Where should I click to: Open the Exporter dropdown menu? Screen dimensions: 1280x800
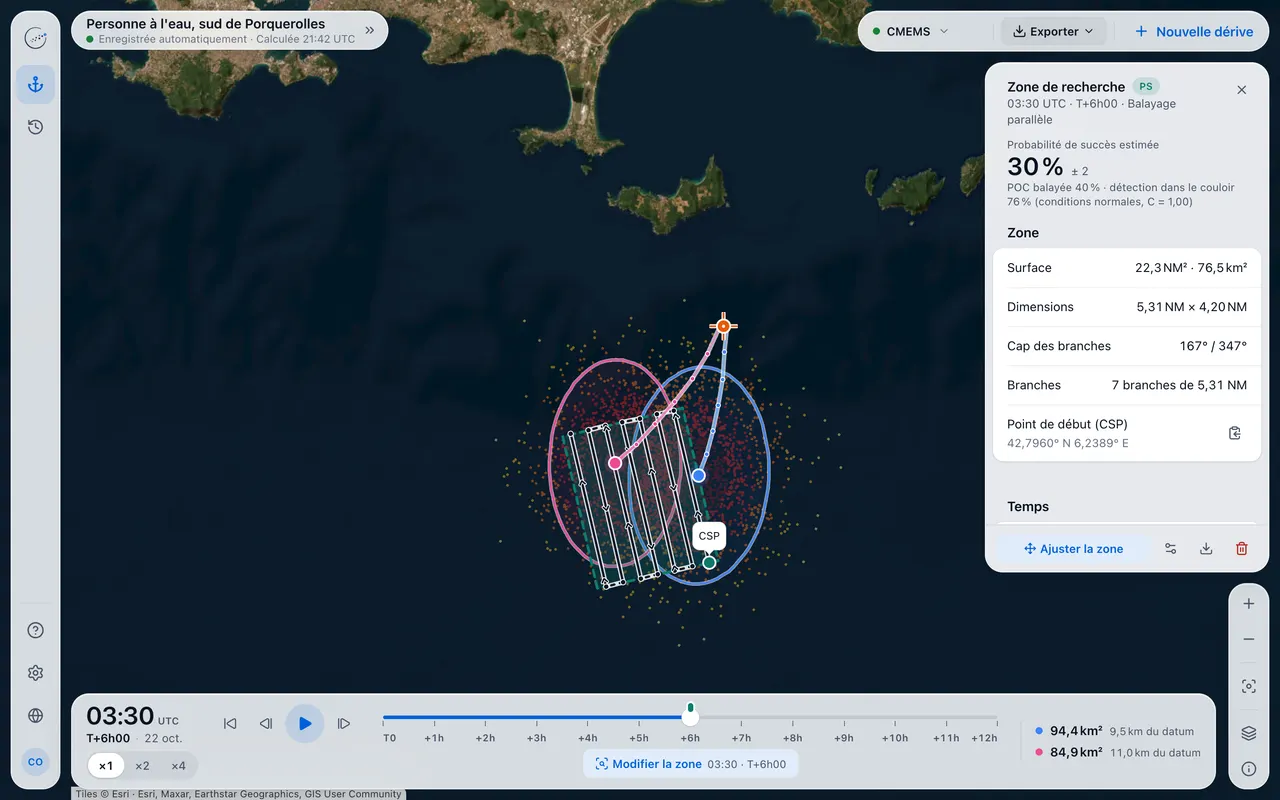[1054, 31]
